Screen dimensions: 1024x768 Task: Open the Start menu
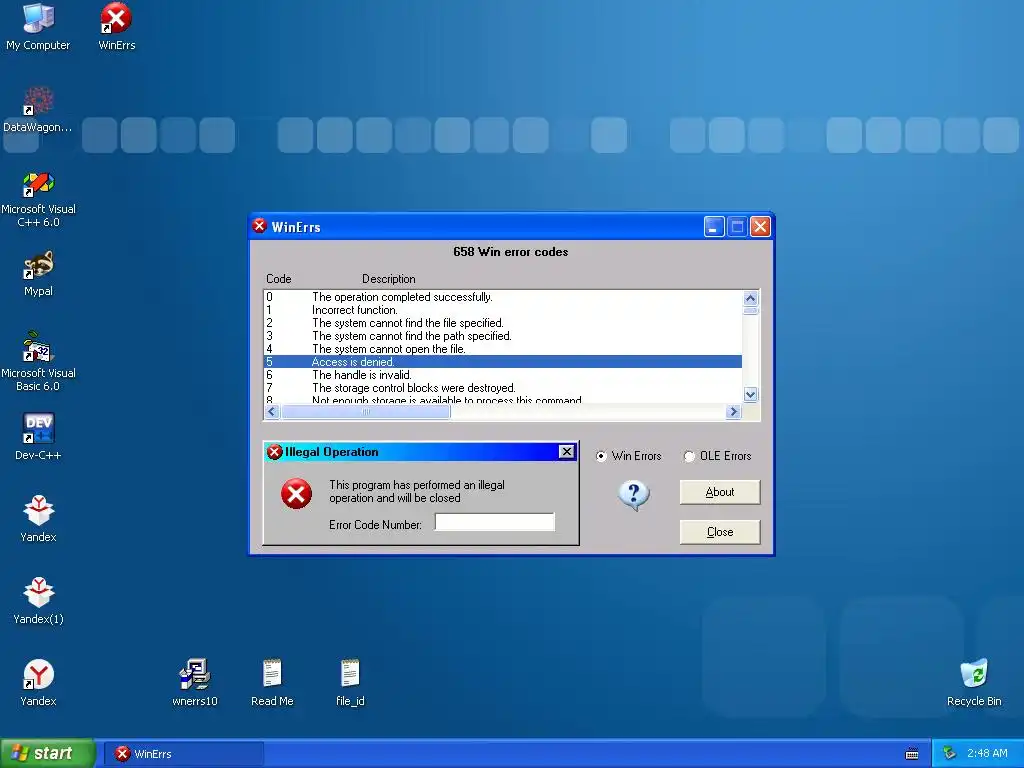pos(48,753)
